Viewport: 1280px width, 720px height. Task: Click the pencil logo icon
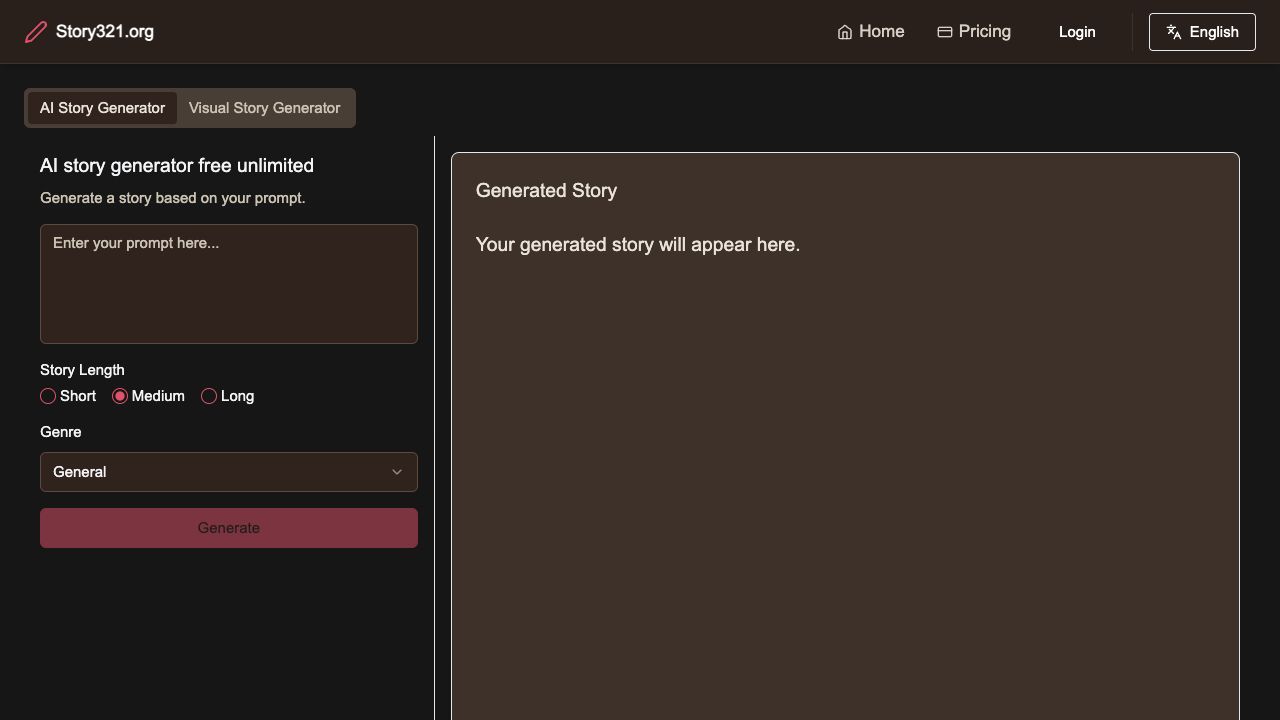click(36, 32)
